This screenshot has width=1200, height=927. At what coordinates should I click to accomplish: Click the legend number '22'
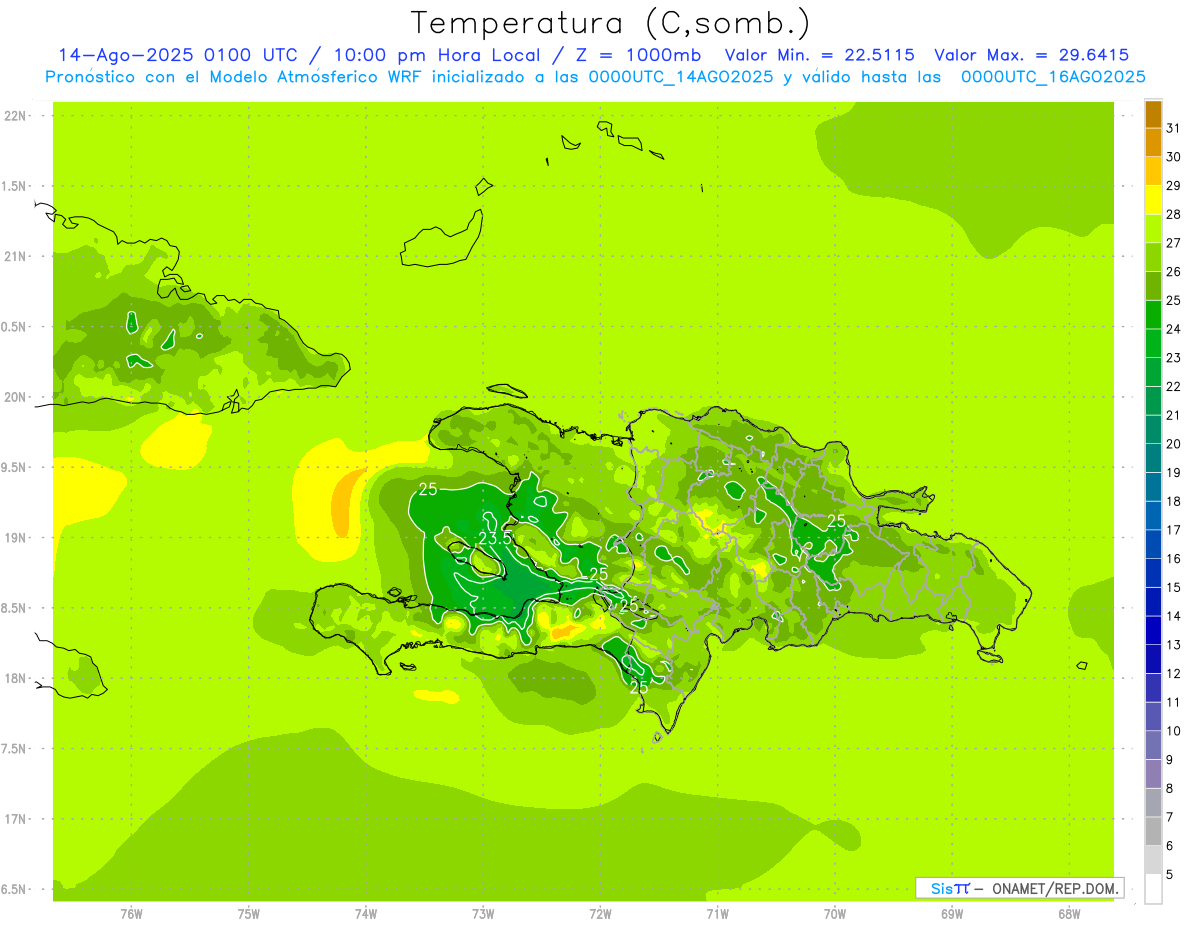[x=1174, y=386]
